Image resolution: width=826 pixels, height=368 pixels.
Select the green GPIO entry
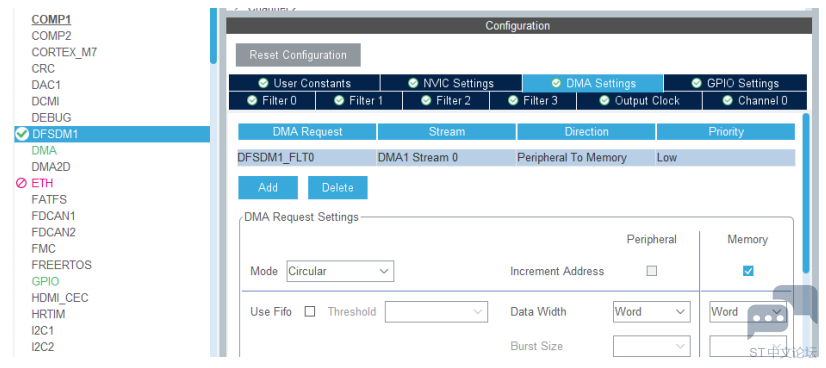45,281
